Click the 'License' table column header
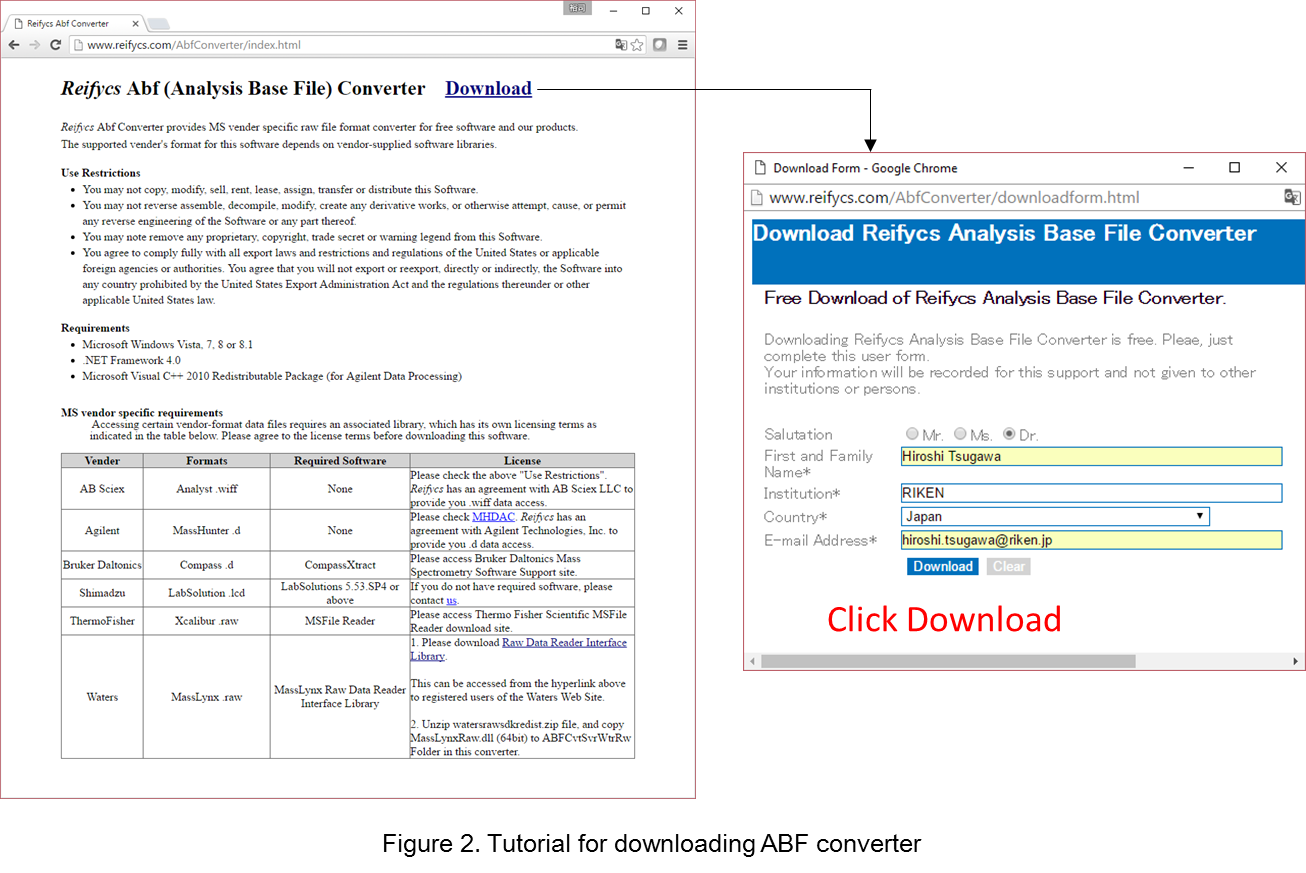1306x873 pixels. point(522,461)
